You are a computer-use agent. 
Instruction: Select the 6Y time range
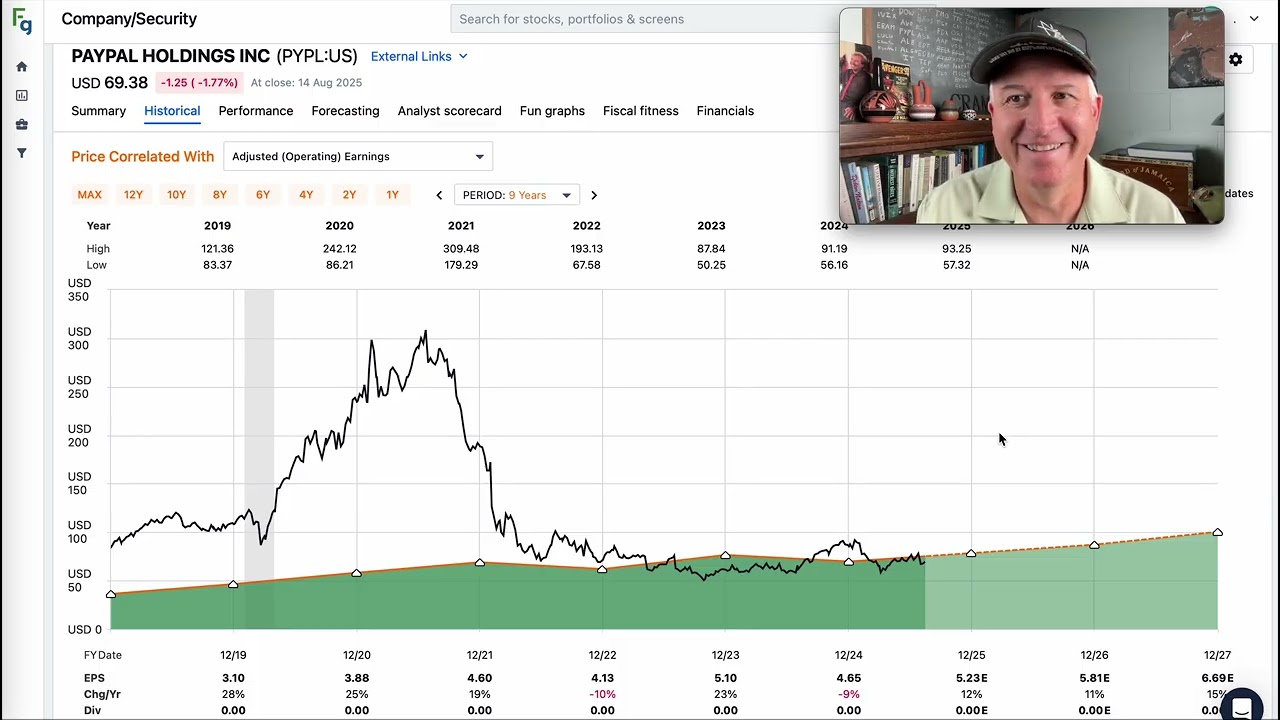click(263, 195)
